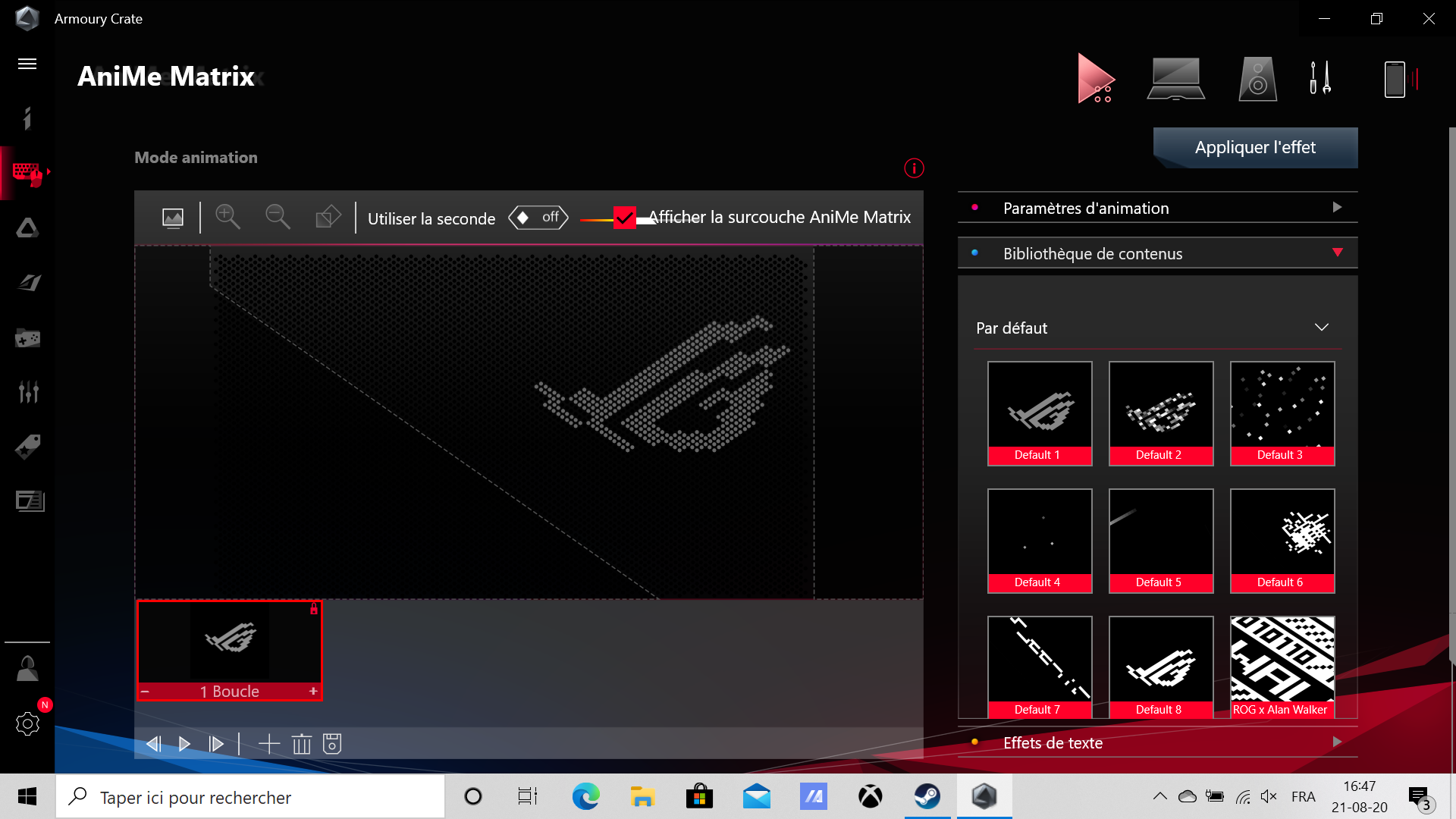The height and width of the screenshot is (819, 1456).
Task: Open Featured deals tag icon
Action: click(x=28, y=447)
